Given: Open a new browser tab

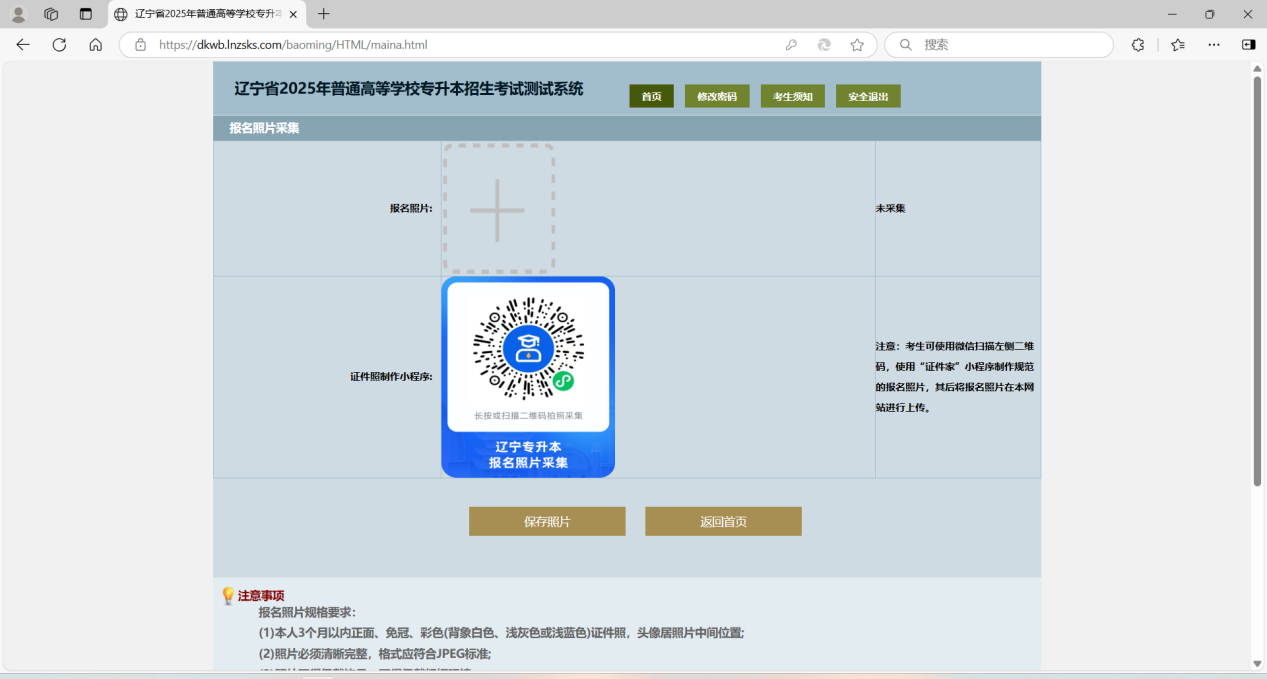Looking at the screenshot, I should pos(323,14).
